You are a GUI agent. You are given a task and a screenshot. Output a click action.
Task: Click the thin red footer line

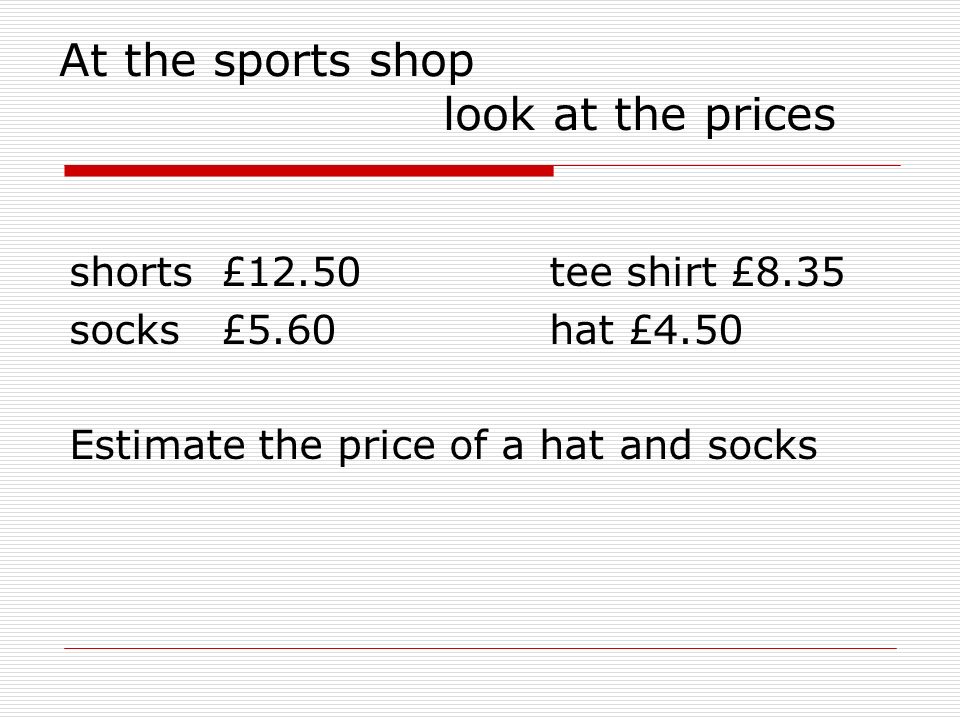[481, 648]
